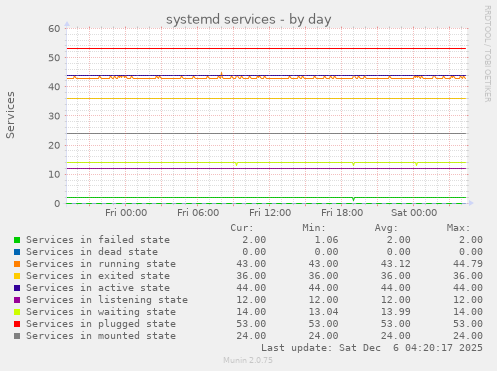Click the green failed state legend swatch
This screenshot has width=497, height=371.
coord(17,240)
